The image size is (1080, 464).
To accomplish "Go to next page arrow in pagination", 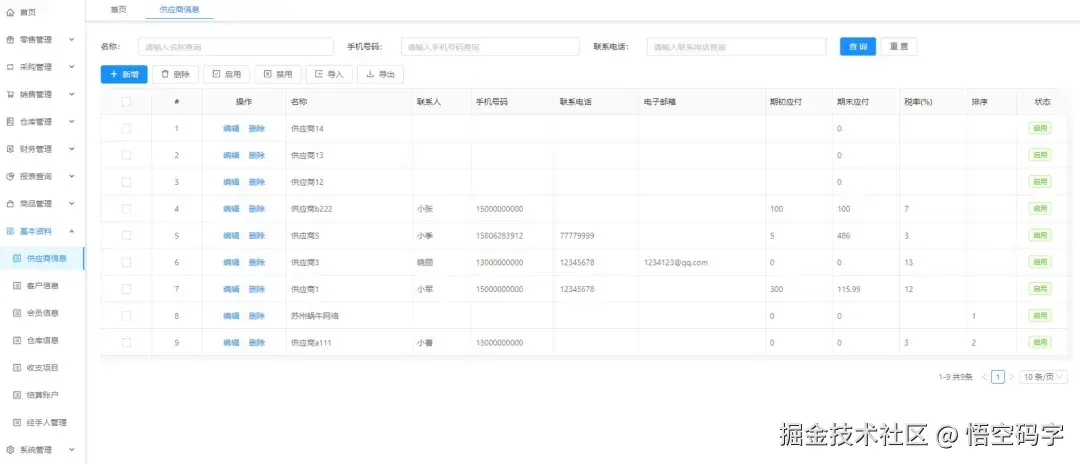I will 1011,377.
